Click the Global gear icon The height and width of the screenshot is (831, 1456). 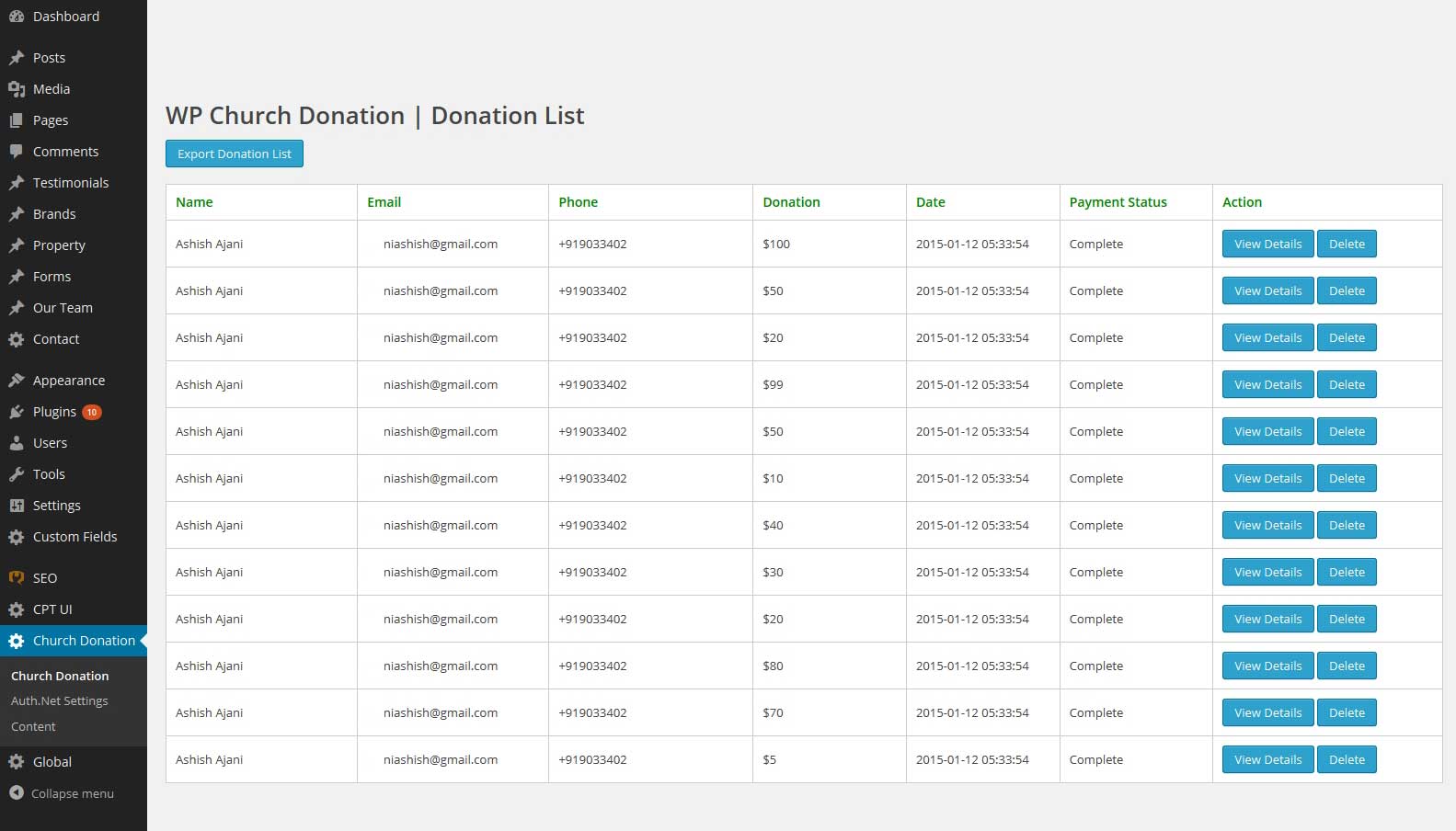17,762
